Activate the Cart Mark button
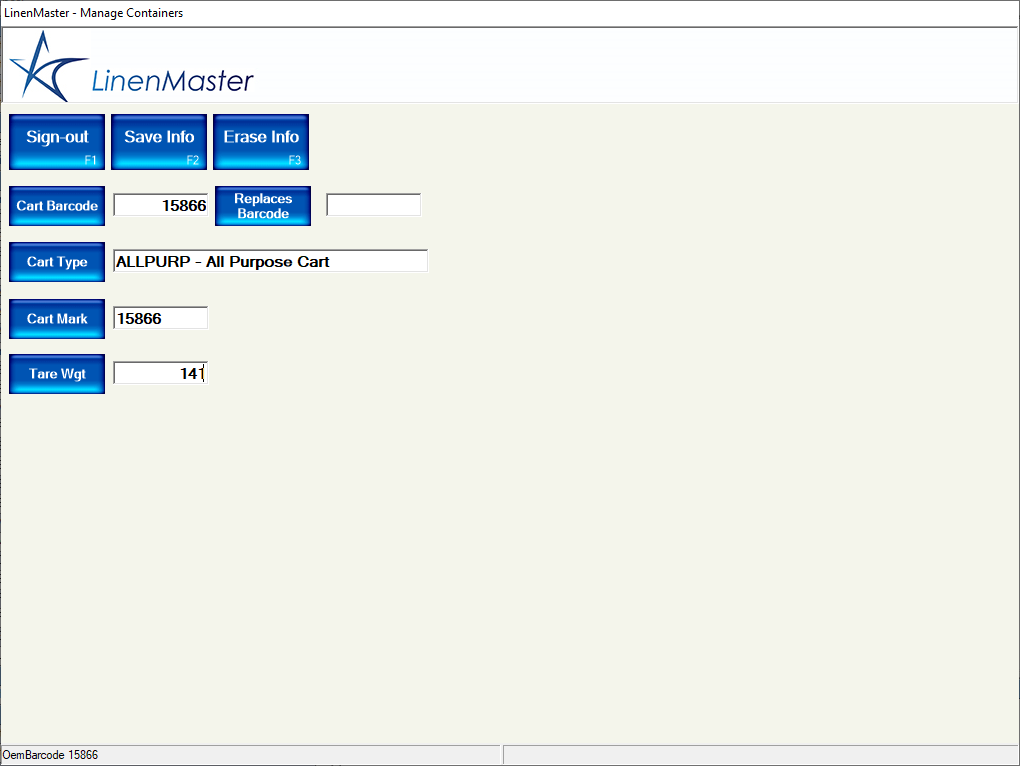Screen dimensions: 1020x766 click(x=57, y=319)
